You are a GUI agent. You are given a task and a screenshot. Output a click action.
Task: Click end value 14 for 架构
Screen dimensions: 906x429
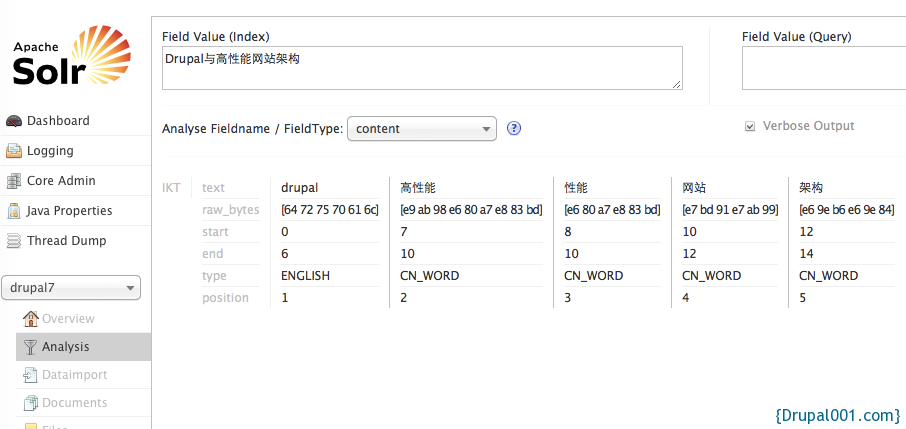(x=806, y=254)
